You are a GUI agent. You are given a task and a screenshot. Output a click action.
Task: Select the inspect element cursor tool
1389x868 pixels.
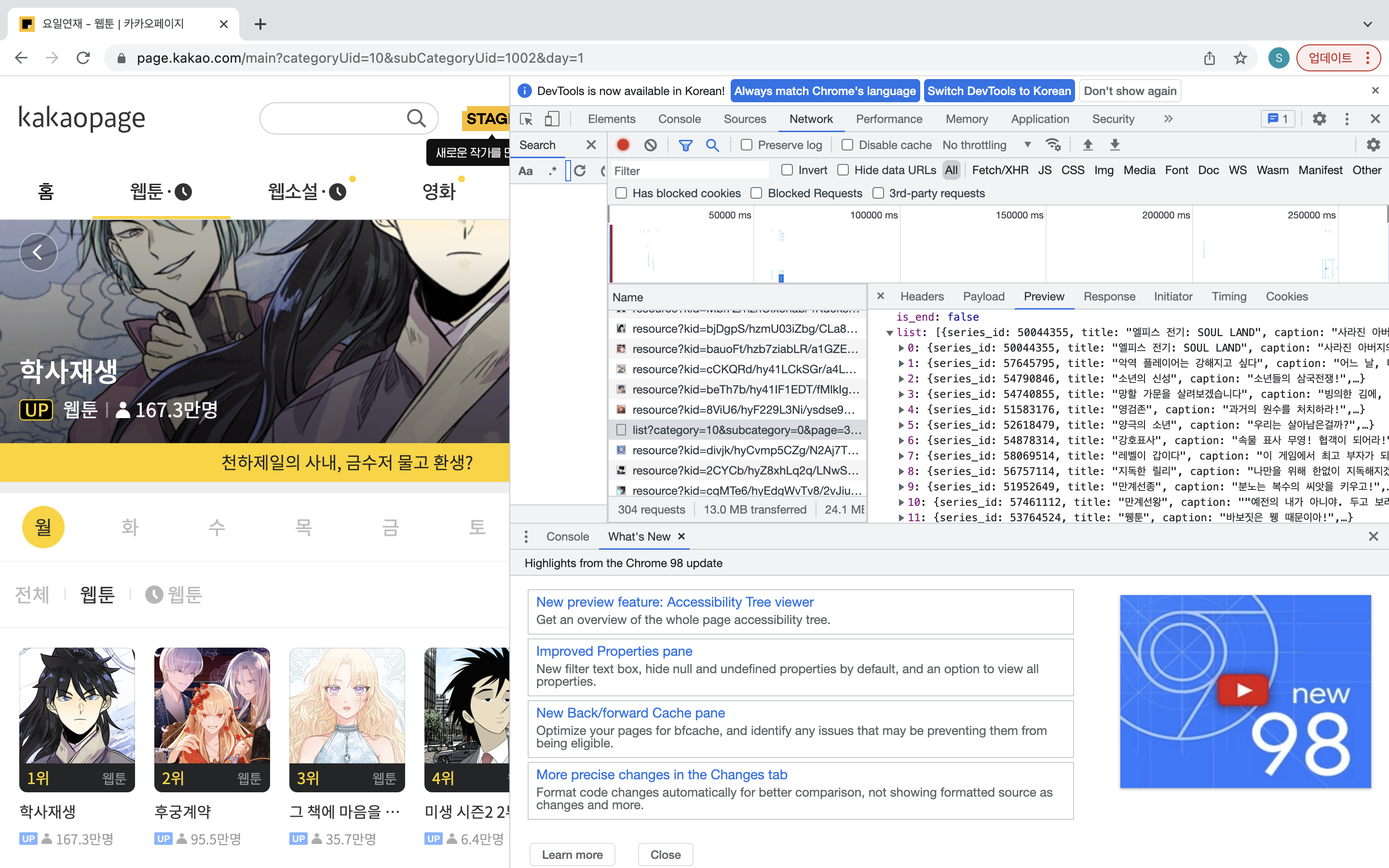pyautogui.click(x=525, y=119)
